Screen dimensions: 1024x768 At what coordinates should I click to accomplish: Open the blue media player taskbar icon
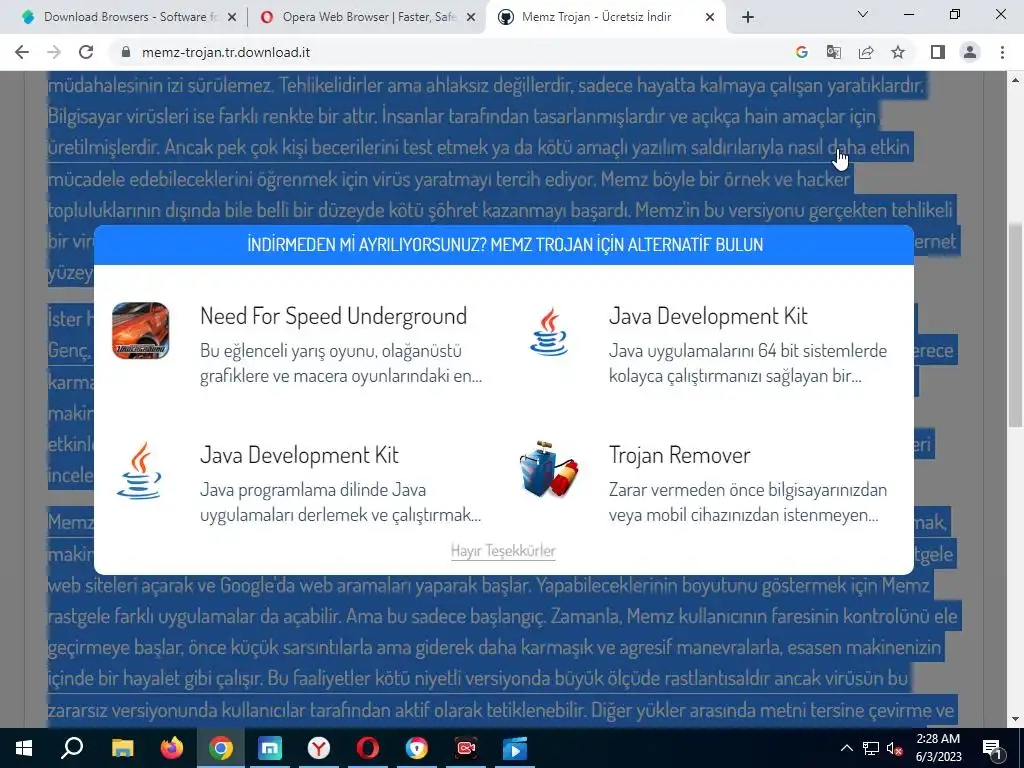click(x=515, y=748)
